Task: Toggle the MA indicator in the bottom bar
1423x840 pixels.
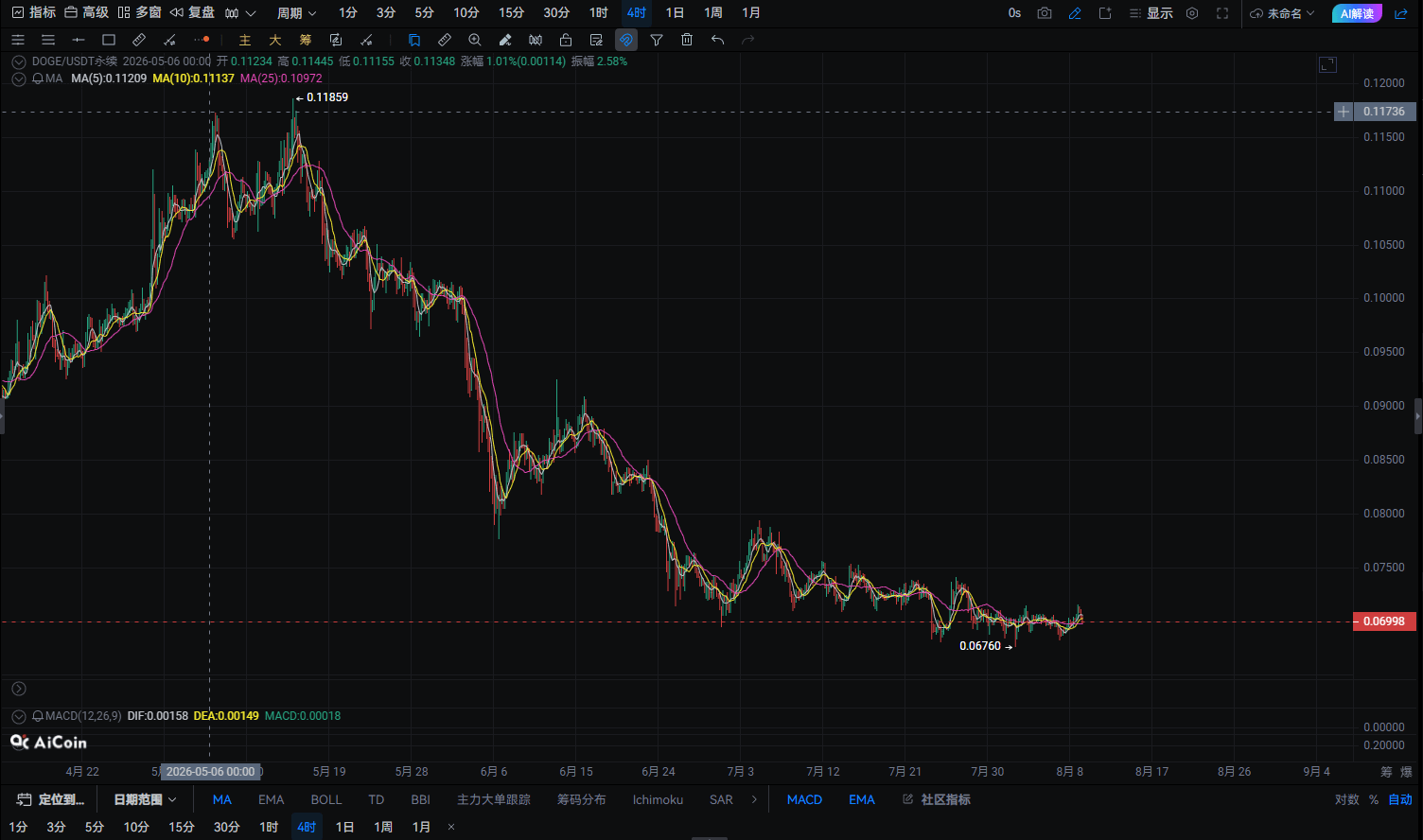Action: coord(222,800)
